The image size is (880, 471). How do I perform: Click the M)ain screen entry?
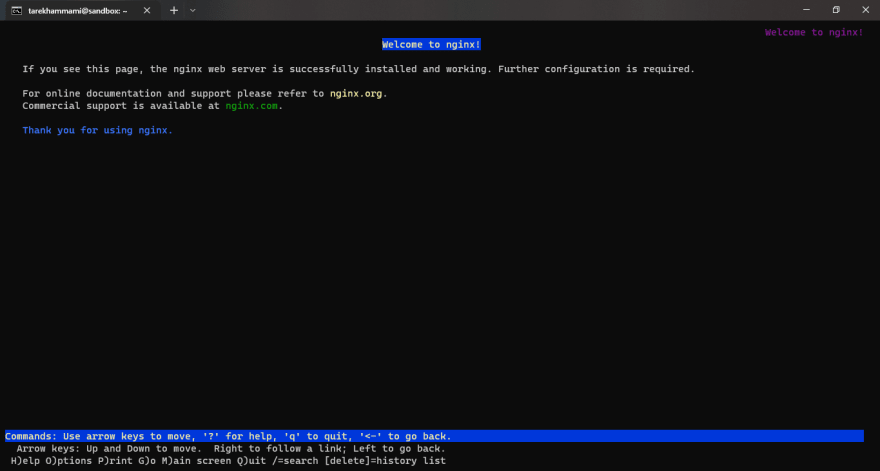(x=196, y=461)
